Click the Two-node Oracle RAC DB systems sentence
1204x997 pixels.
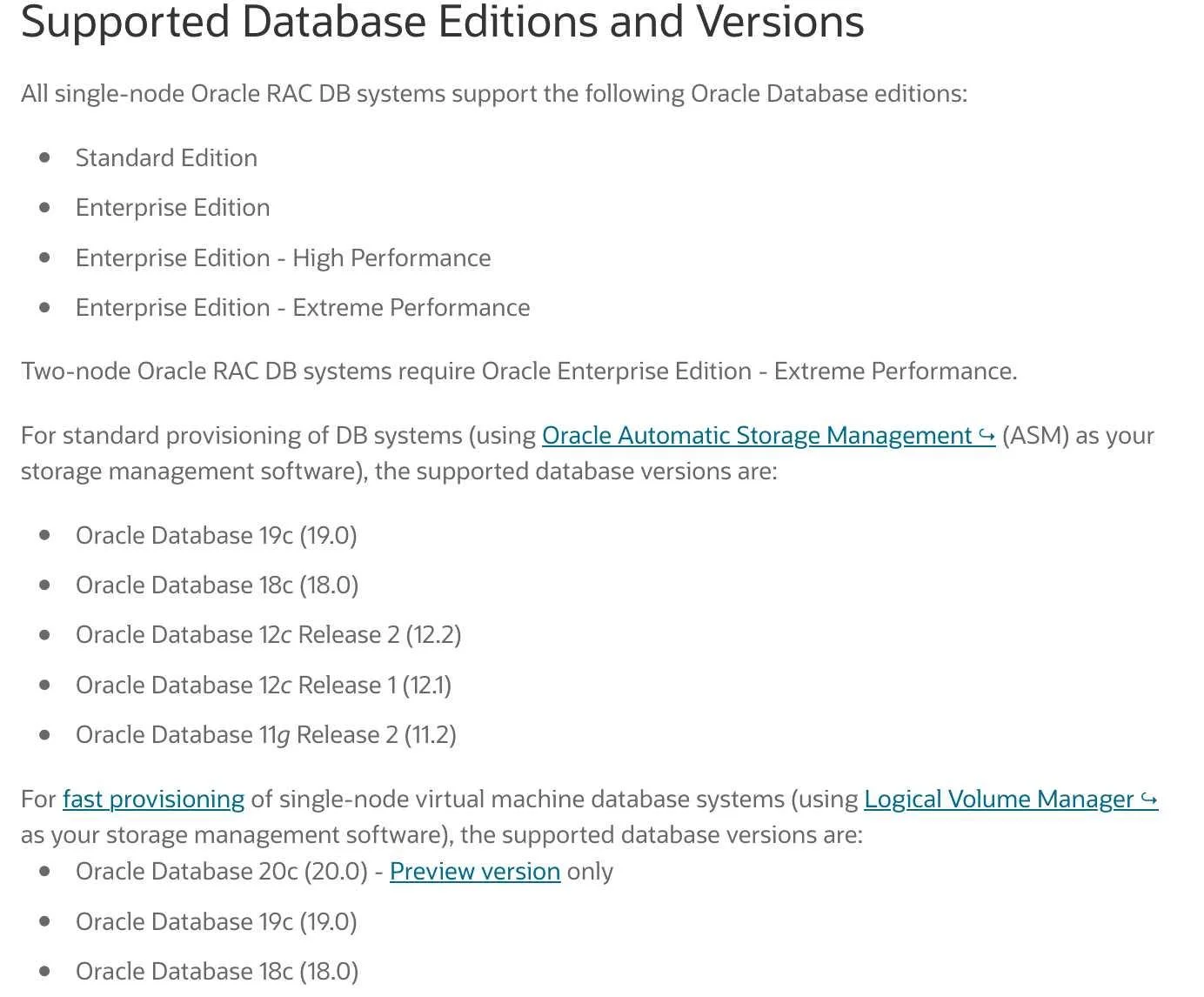518,371
